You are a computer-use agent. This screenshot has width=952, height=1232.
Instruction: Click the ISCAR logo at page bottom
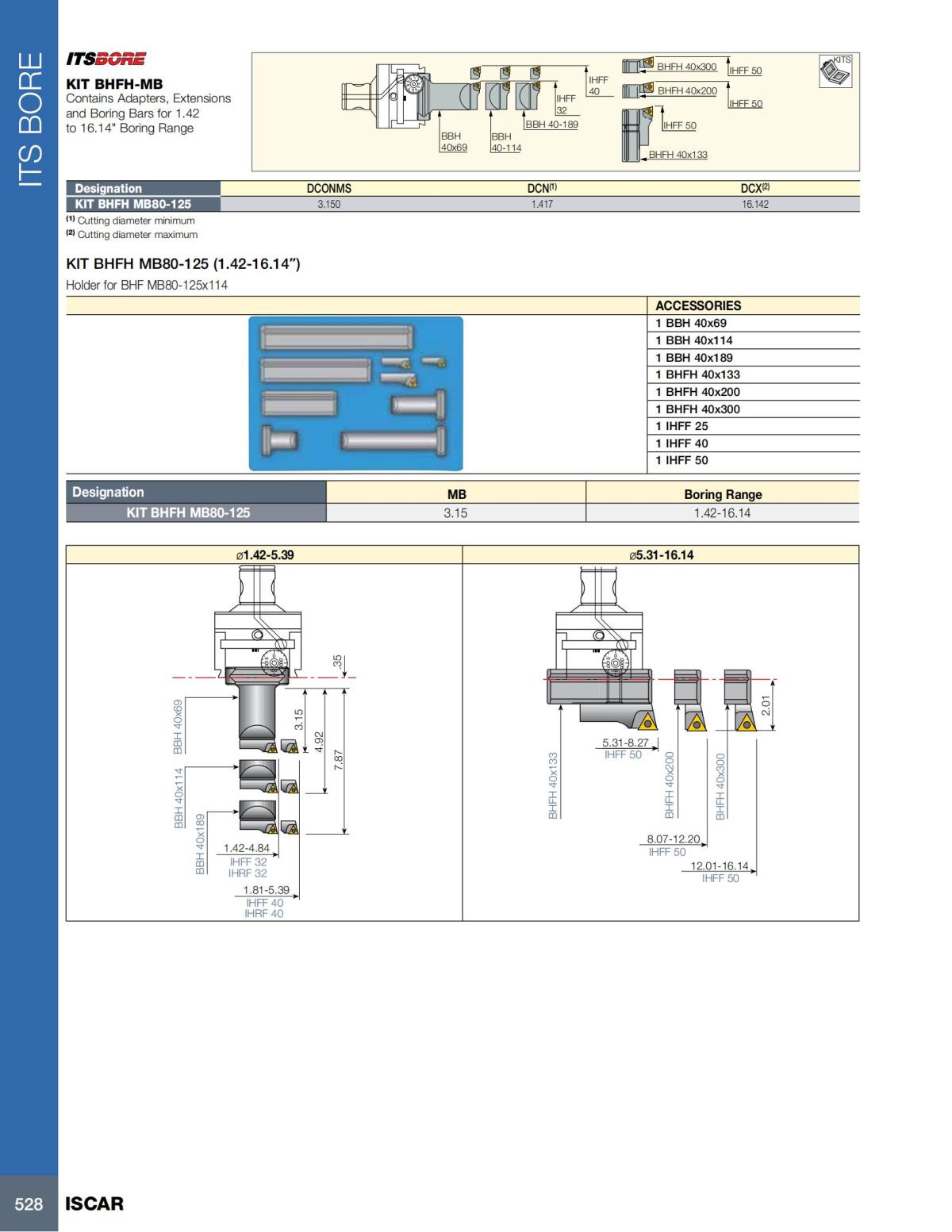point(94,1203)
